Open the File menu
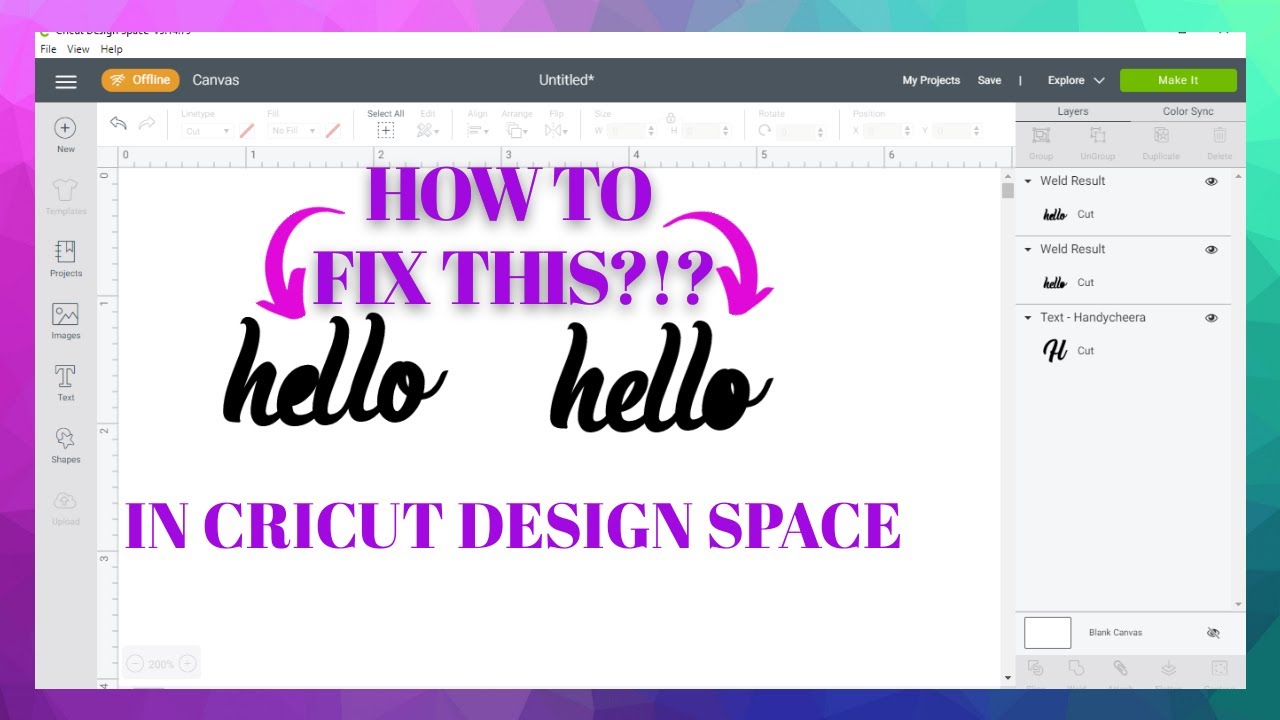1280x720 pixels. 50,49
